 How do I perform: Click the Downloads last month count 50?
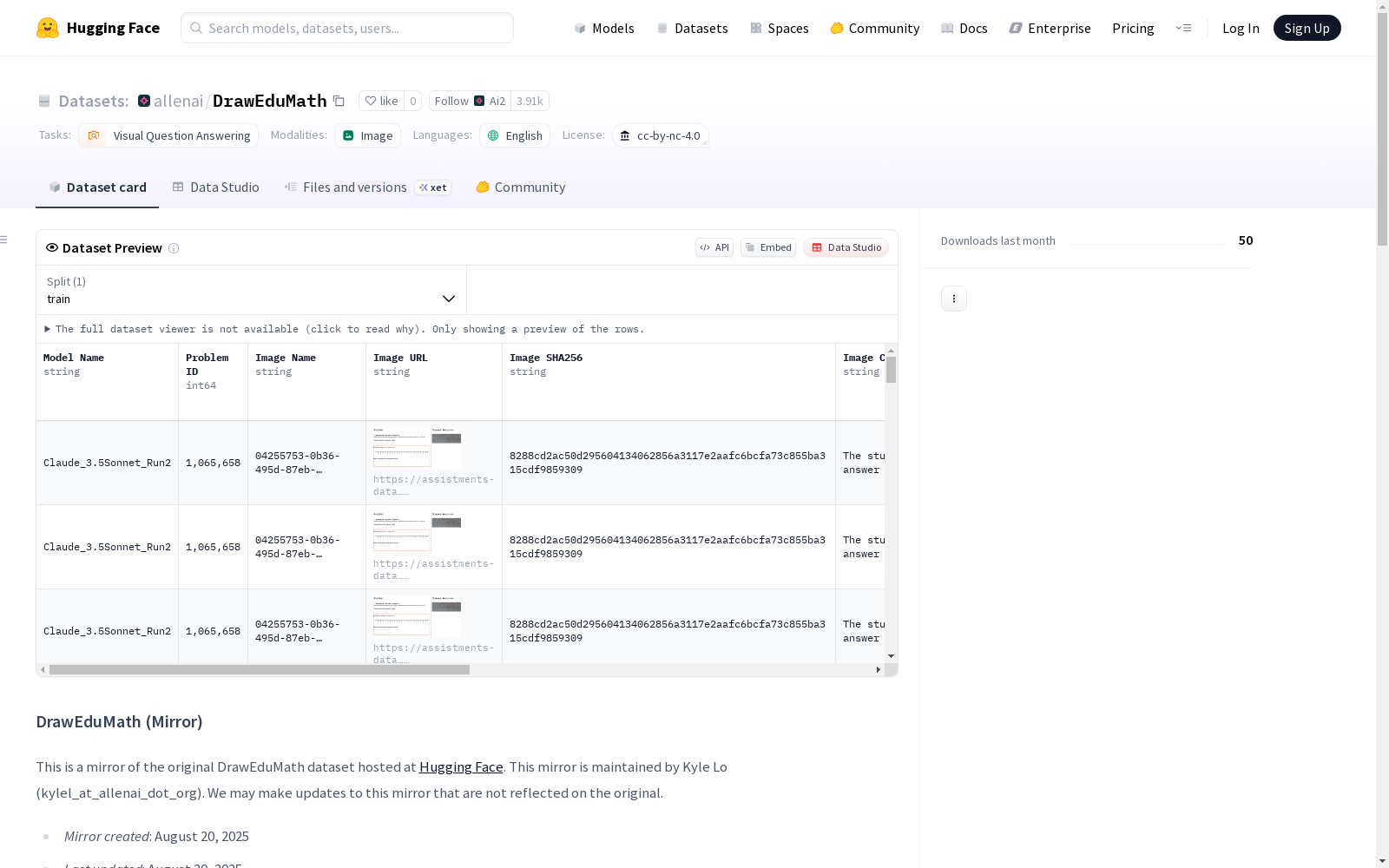click(1246, 240)
